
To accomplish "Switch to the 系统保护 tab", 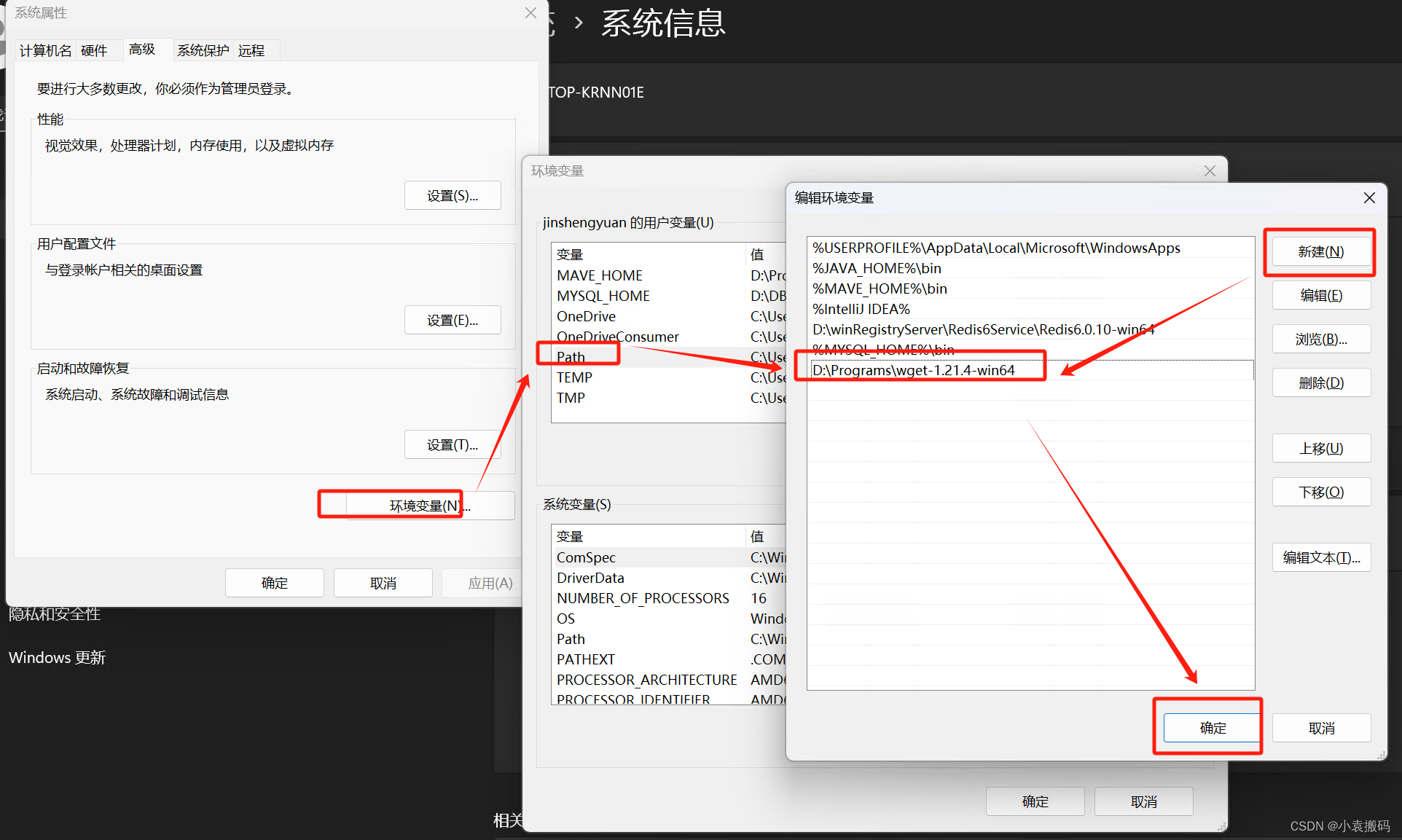I will 203,50.
